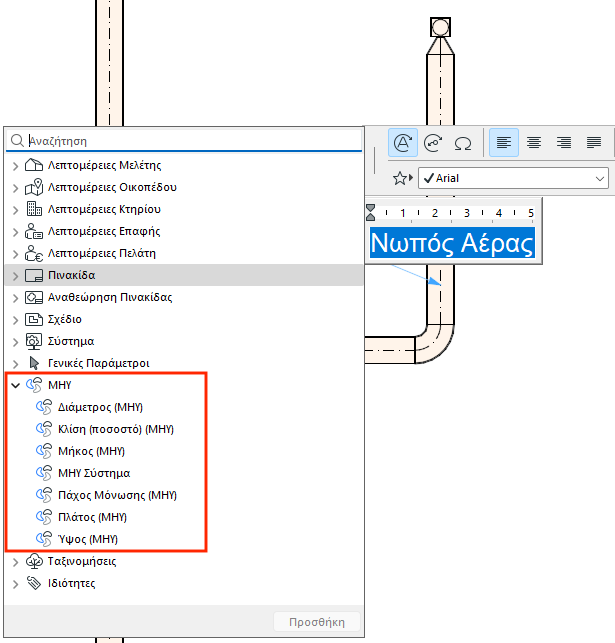Expand Λεπτομέρειες Κτηρίου group
Screen dimensions: 615x643
(16, 210)
